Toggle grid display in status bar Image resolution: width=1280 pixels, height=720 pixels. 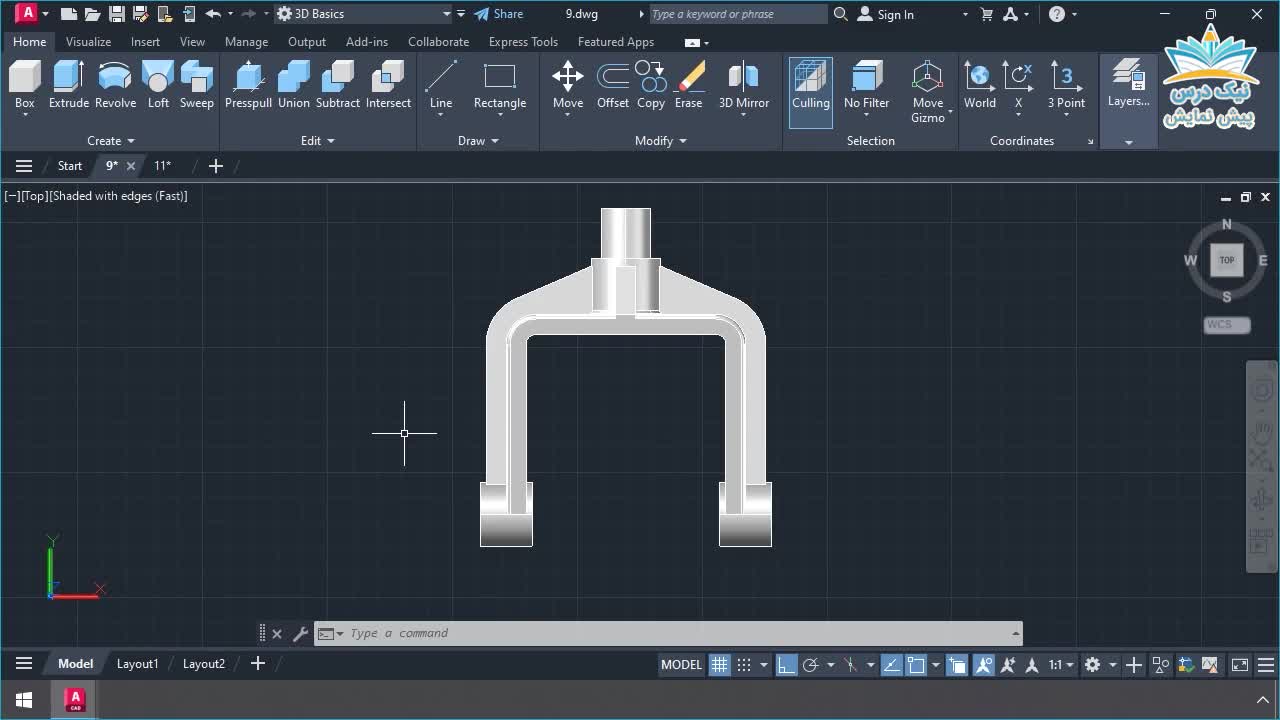(719, 665)
